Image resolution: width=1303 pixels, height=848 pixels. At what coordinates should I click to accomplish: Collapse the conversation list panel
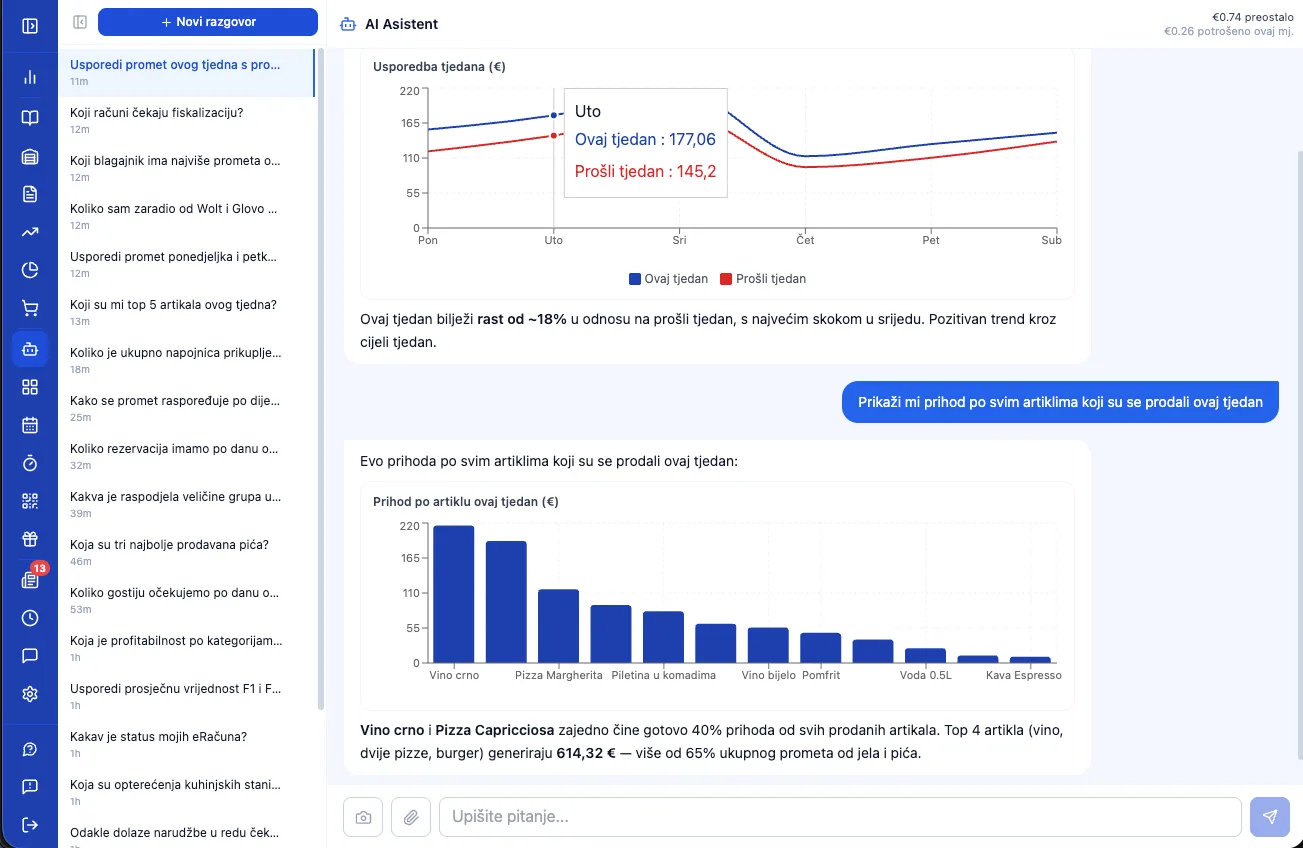pyautogui.click(x=80, y=22)
